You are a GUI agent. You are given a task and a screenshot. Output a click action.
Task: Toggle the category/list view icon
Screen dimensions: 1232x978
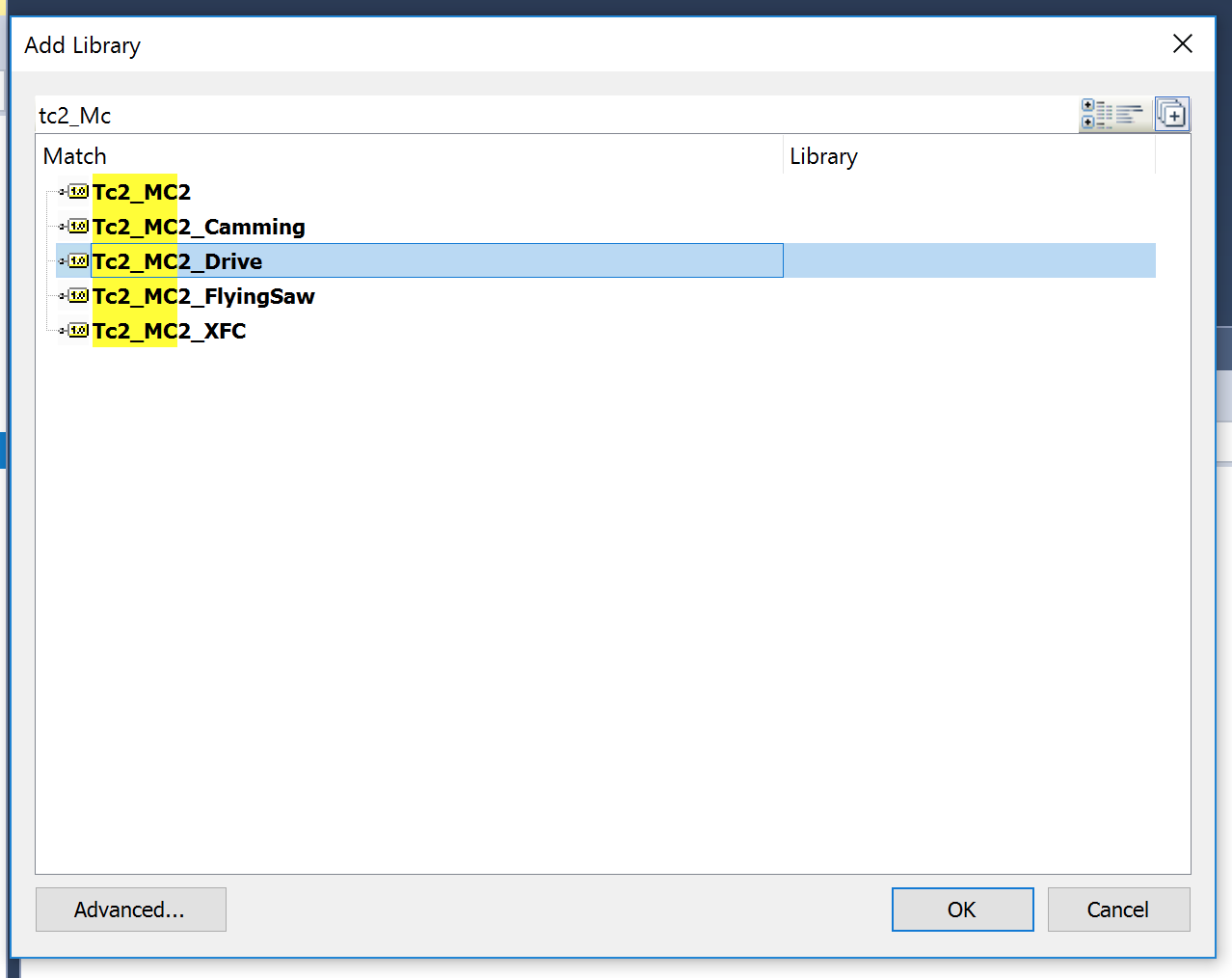(1113, 115)
